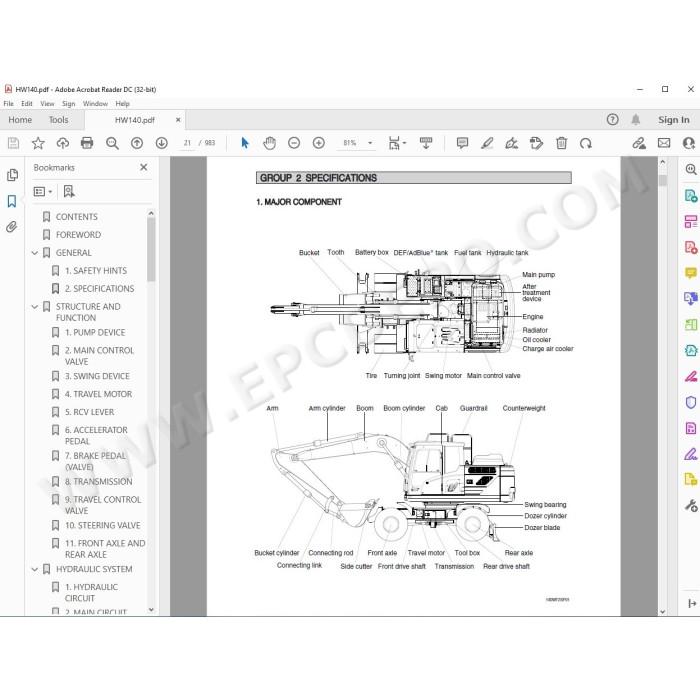Toggle Bookmarks panel sidebar icon
The width and height of the screenshot is (700, 700).
pos(12,201)
